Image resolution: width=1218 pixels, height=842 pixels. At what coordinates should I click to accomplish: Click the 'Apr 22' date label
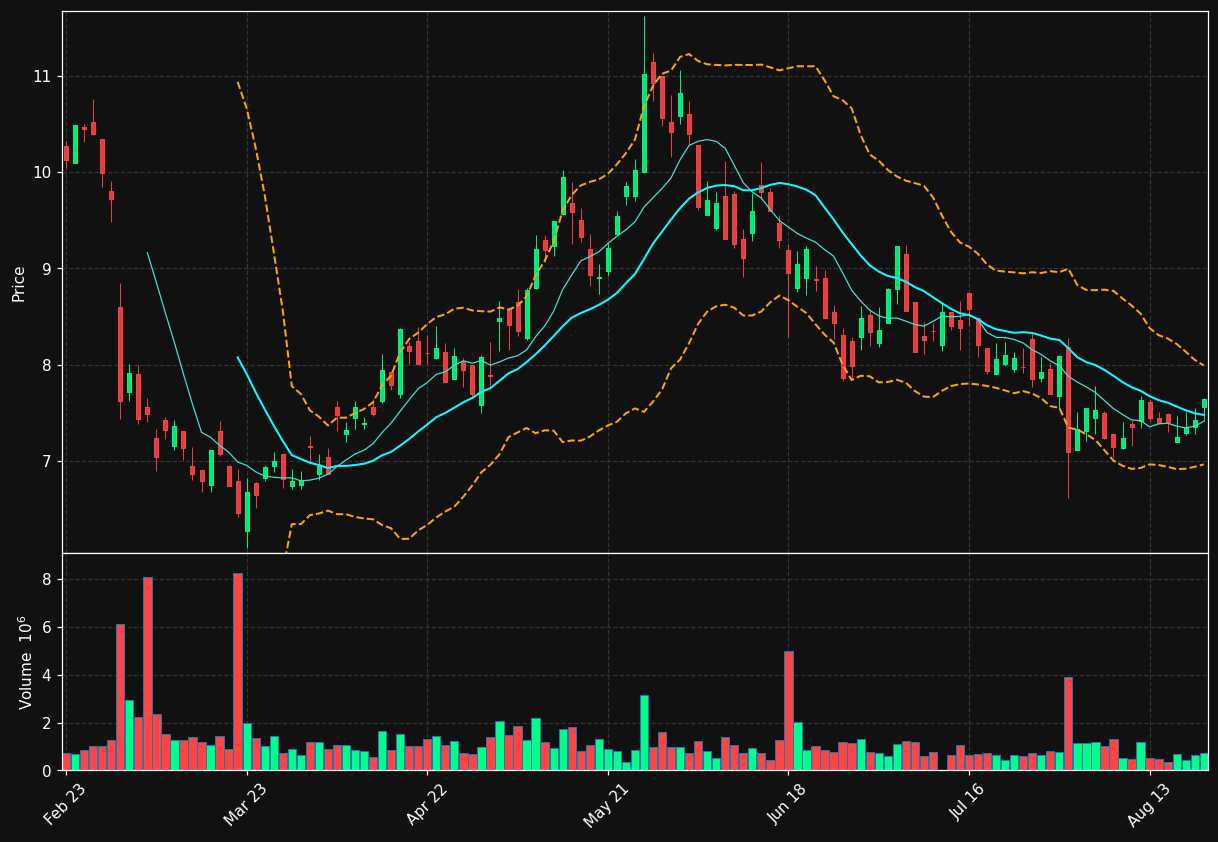427,803
